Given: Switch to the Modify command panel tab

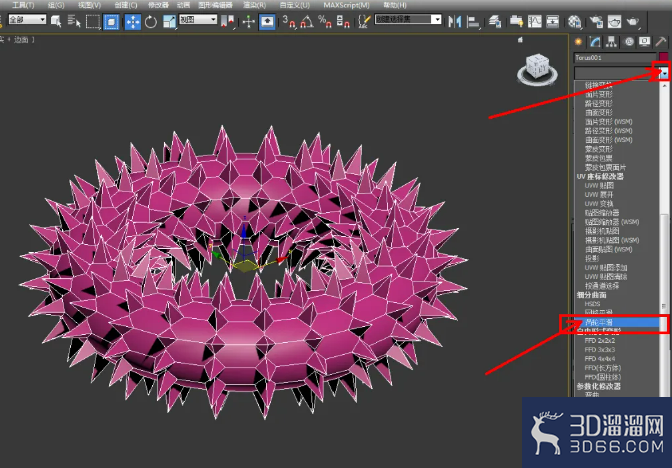Looking at the screenshot, I should (x=595, y=42).
